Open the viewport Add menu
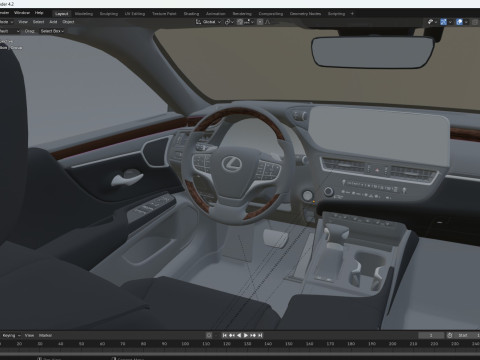480x360 pixels. coord(53,22)
